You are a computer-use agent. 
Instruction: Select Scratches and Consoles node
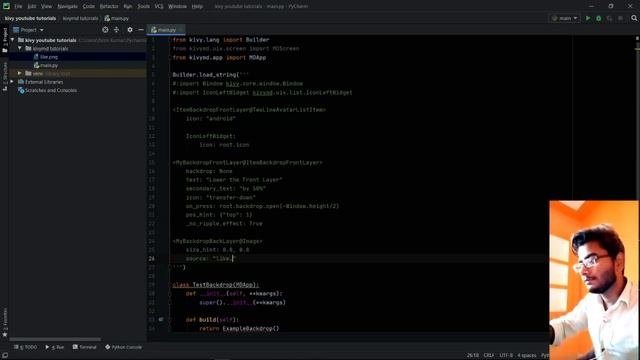47,90
